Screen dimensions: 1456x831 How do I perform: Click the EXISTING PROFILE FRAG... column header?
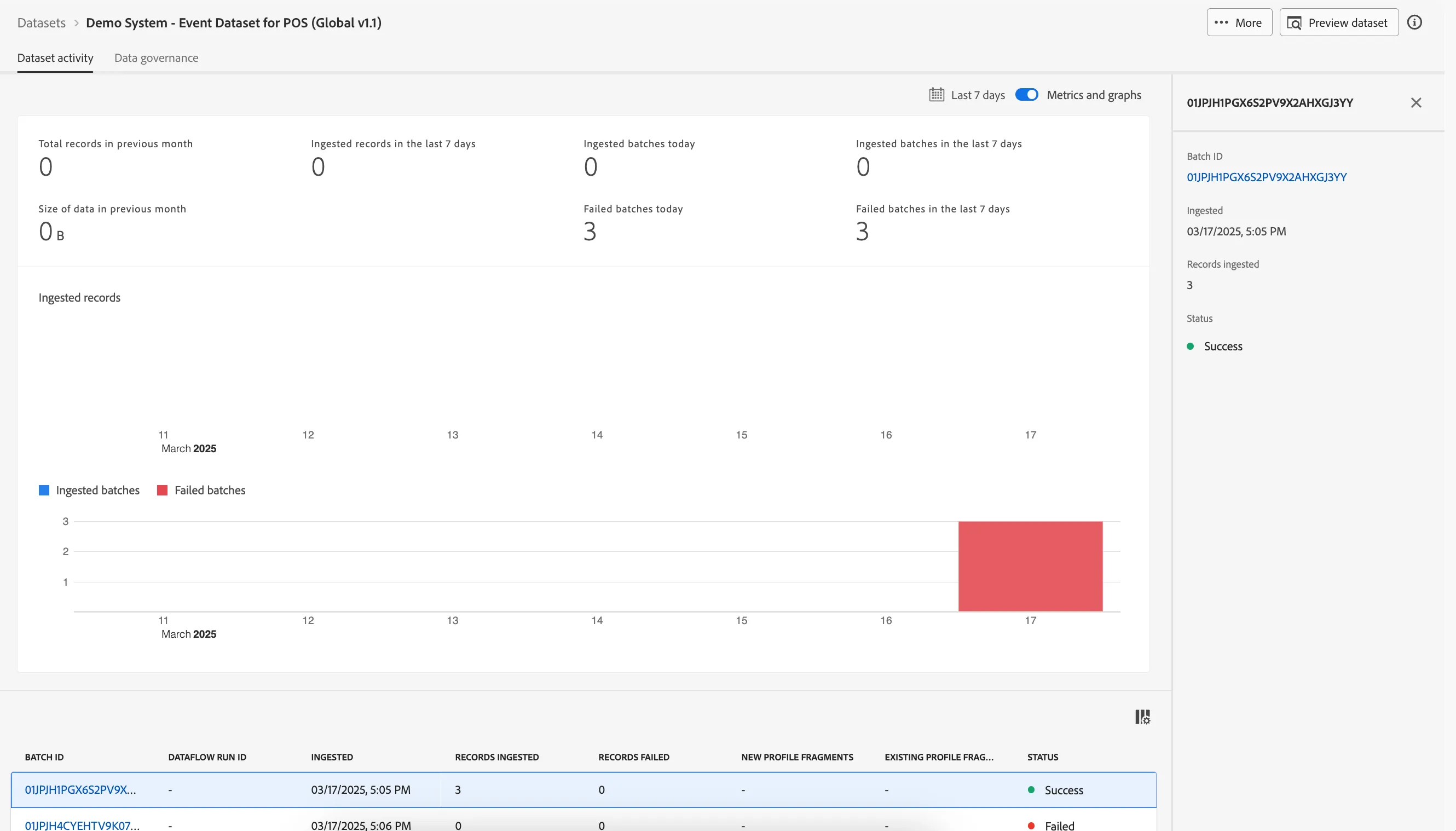[x=939, y=757]
